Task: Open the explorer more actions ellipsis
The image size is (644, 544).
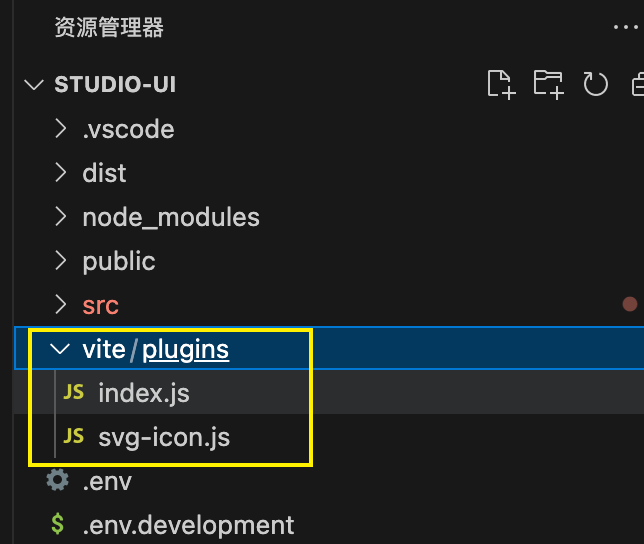Action: (x=626, y=27)
